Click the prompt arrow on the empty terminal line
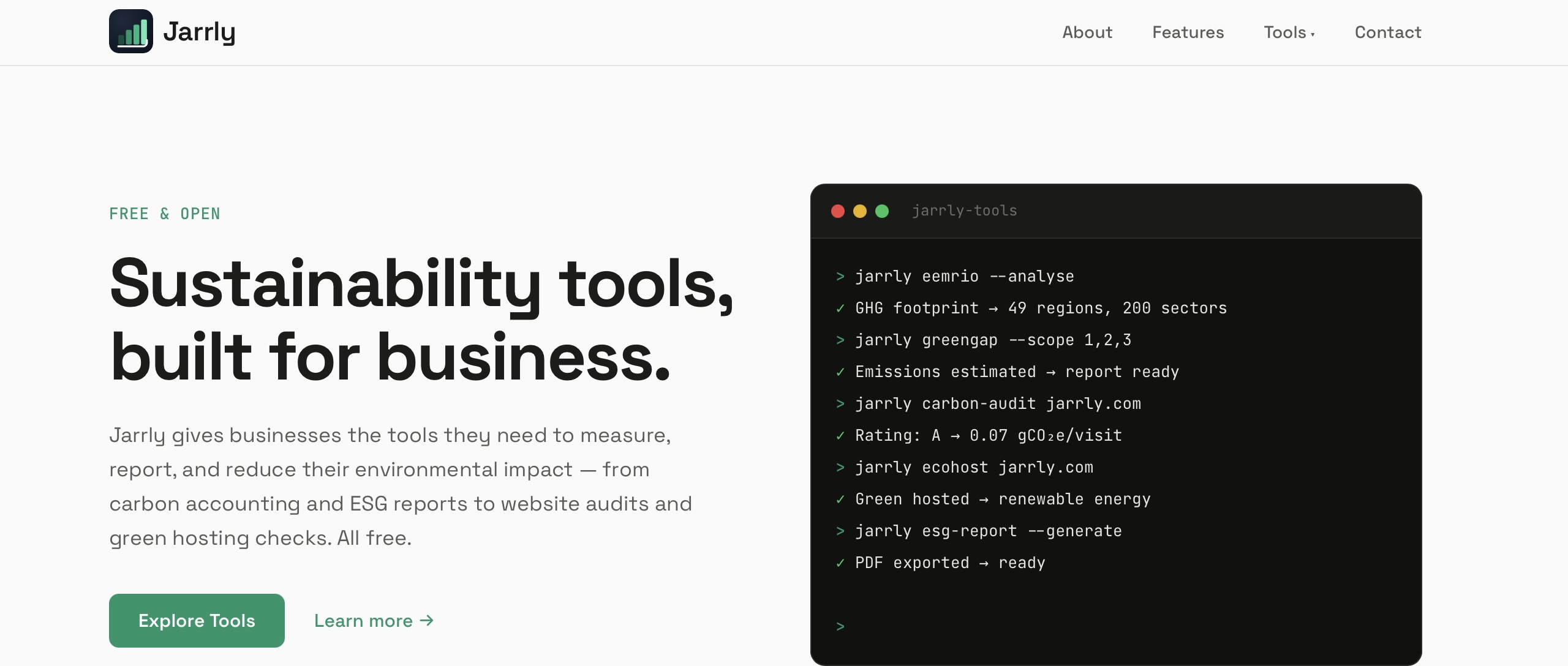Viewport: 1568px width, 666px height. coord(839,626)
